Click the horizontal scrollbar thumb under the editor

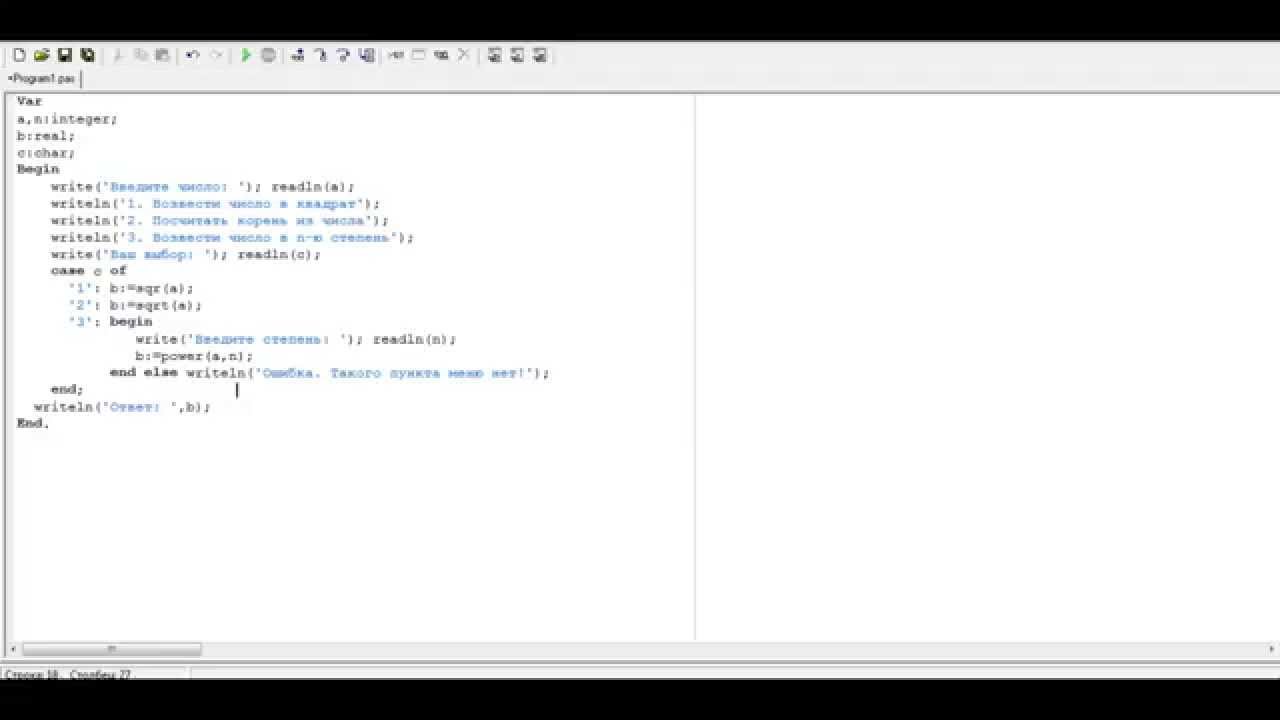coord(111,649)
